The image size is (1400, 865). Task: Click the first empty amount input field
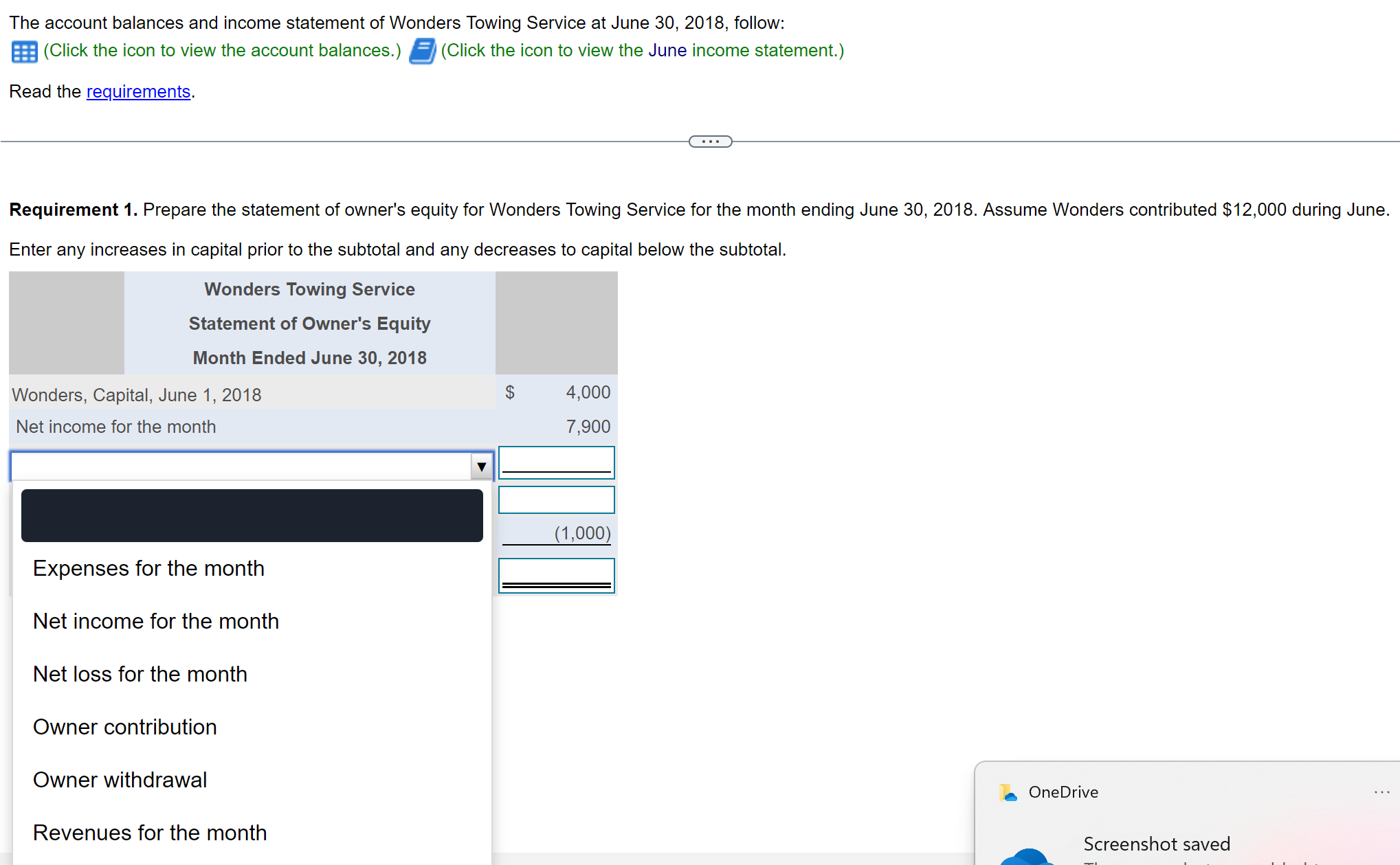click(556, 462)
